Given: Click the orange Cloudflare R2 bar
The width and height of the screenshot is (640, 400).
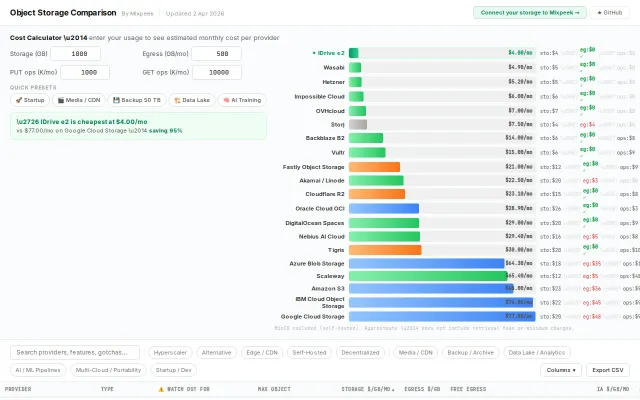Looking at the screenshot, I should coord(377,194).
